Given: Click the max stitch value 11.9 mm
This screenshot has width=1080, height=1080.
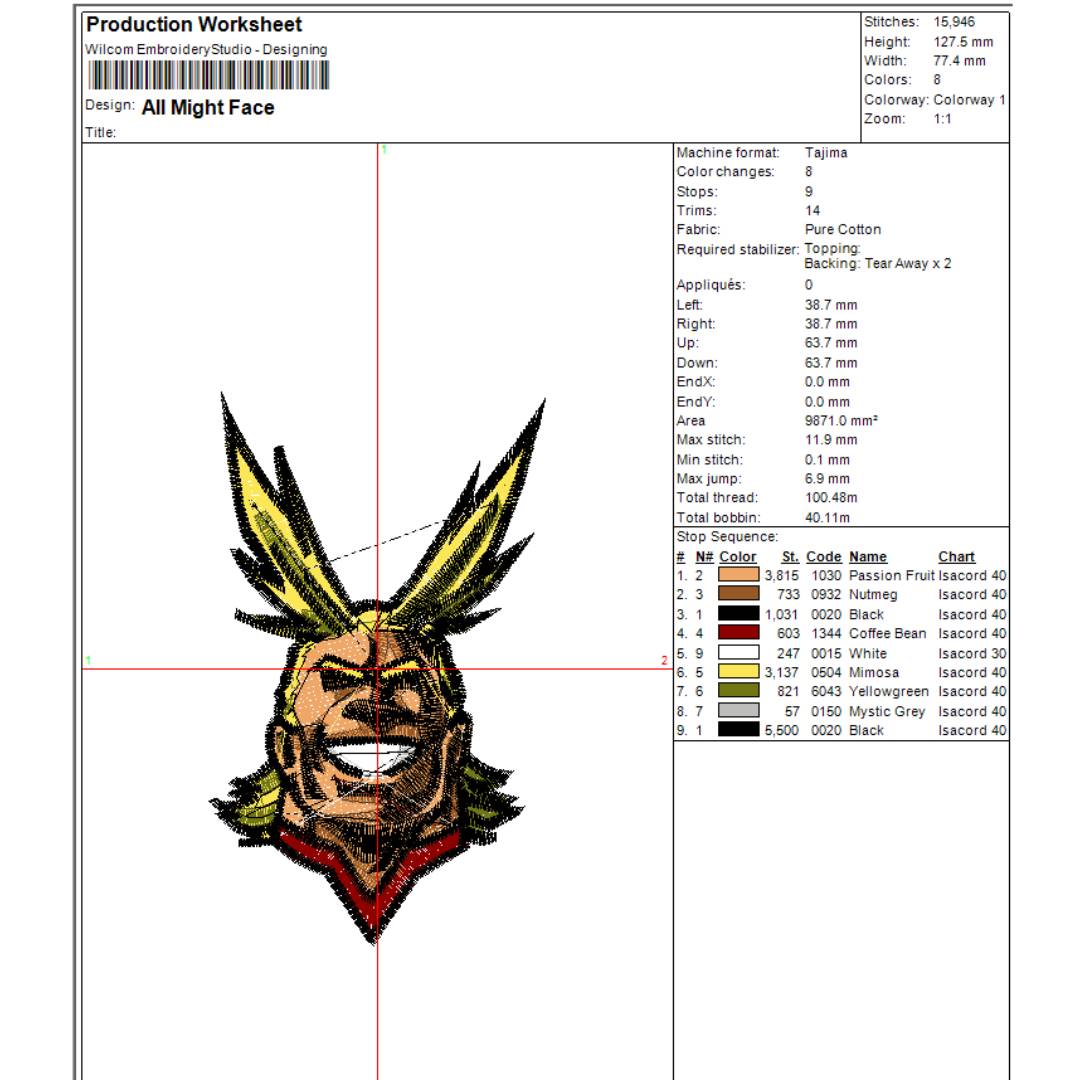Looking at the screenshot, I should click(831, 439).
